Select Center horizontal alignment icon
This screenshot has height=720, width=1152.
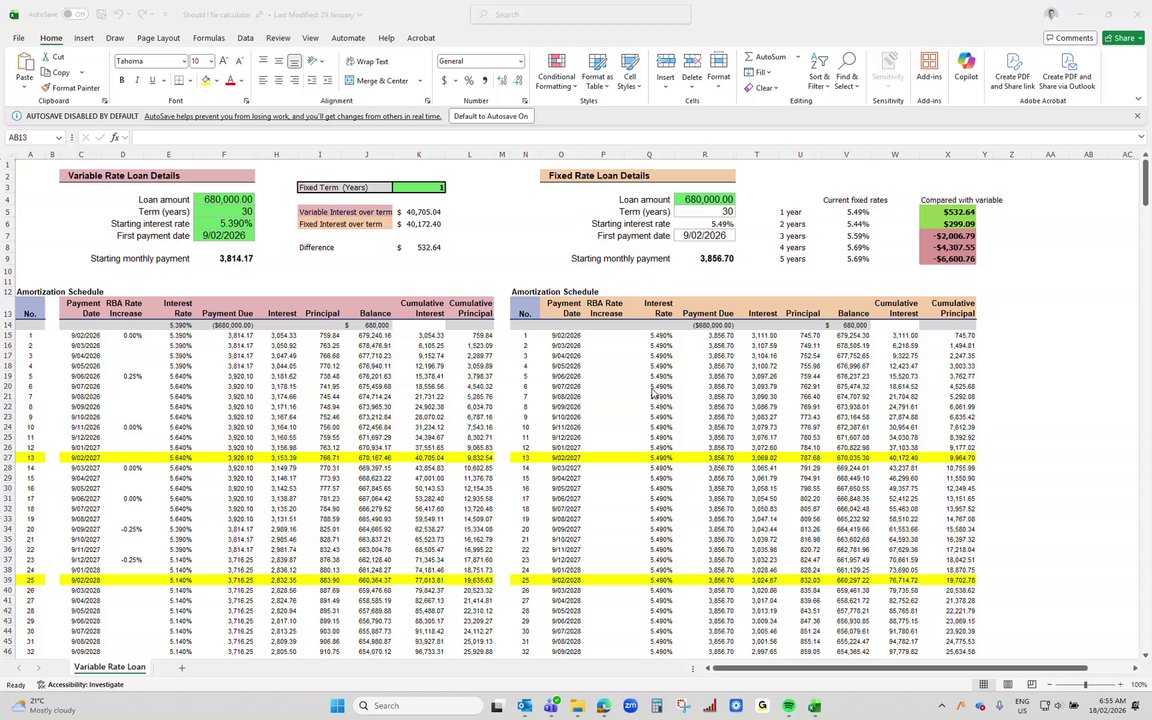click(278, 80)
